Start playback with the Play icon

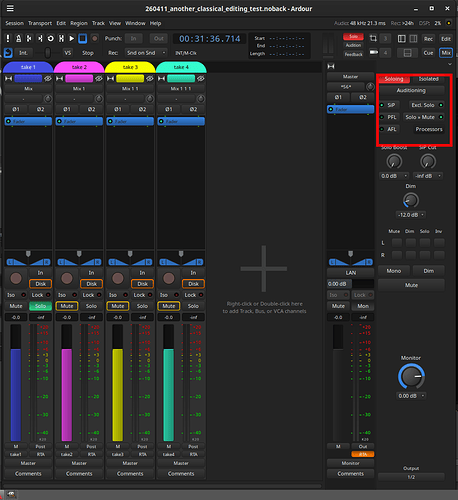[72, 38]
